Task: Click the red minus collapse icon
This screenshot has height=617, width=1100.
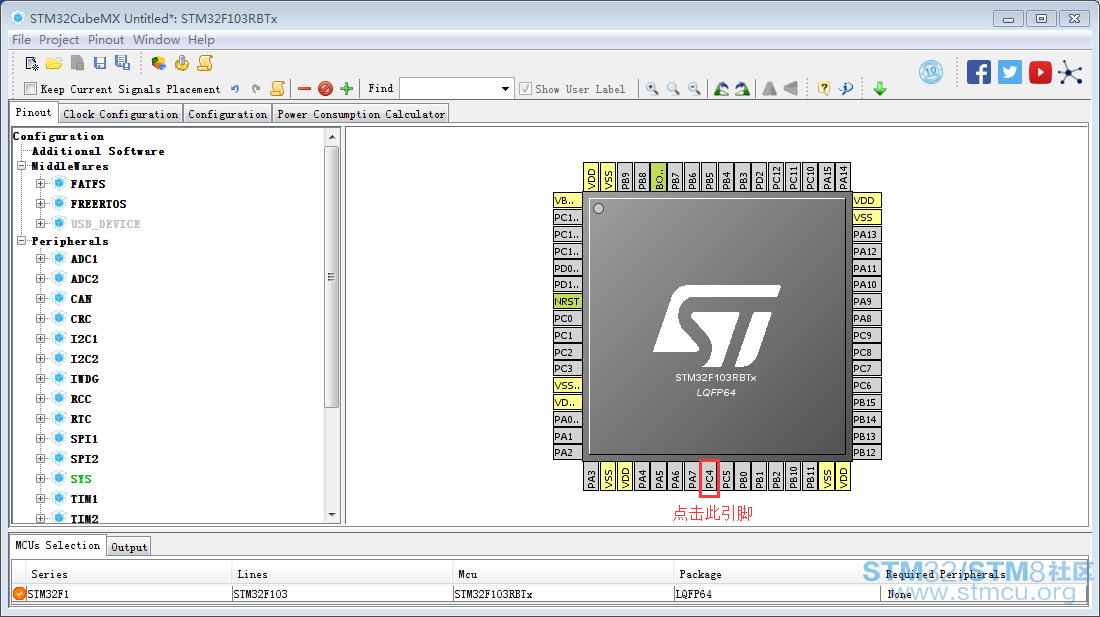Action: tap(304, 88)
